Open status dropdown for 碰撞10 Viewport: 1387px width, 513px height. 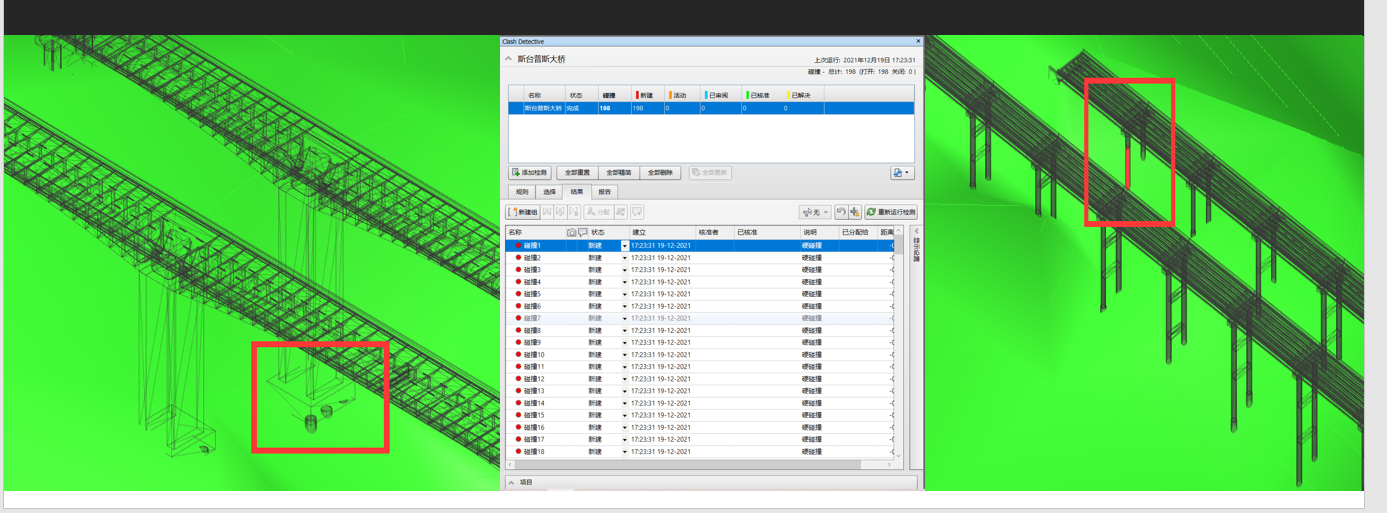[x=625, y=355]
